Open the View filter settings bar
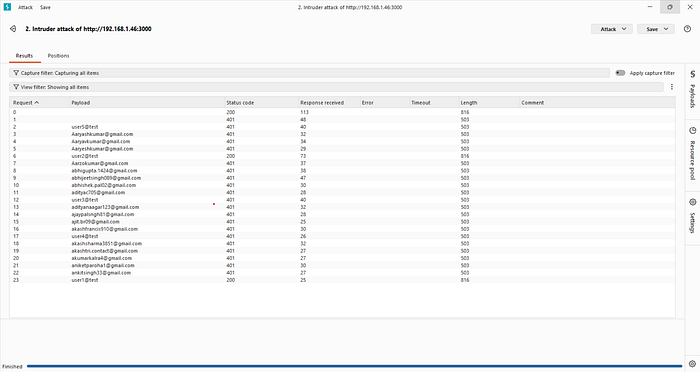This screenshot has height=372, width=700. 336,87
